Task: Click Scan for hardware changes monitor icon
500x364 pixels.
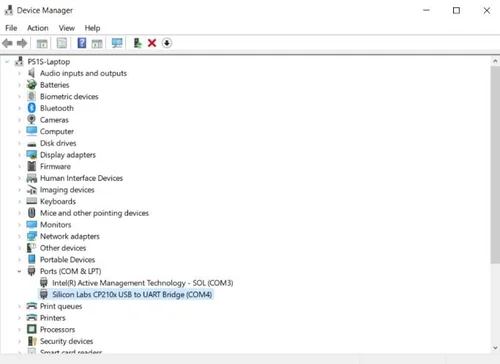Action: 117,43
